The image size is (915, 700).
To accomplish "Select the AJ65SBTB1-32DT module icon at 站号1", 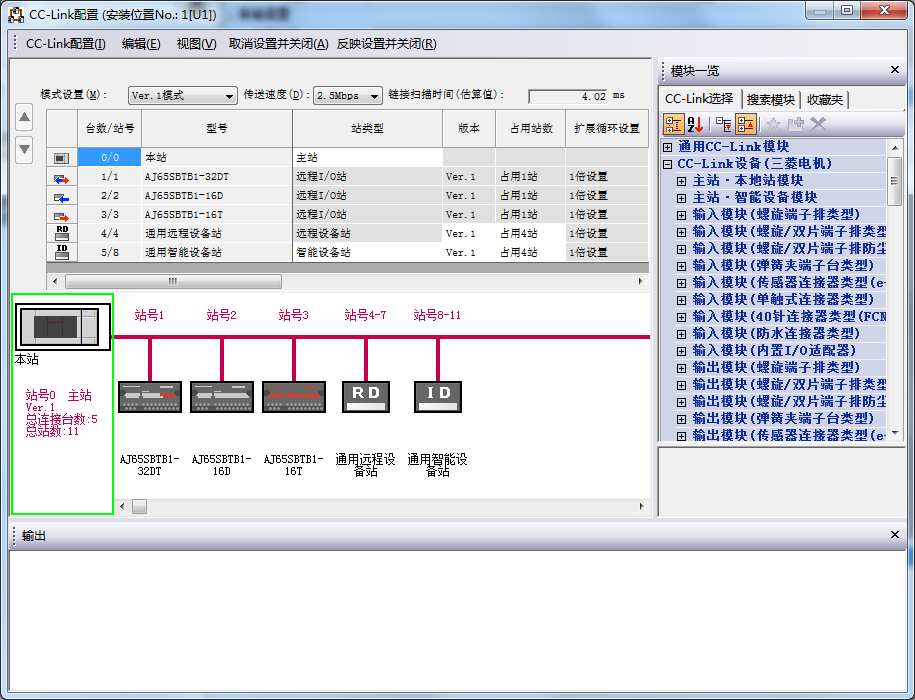I will click(150, 396).
